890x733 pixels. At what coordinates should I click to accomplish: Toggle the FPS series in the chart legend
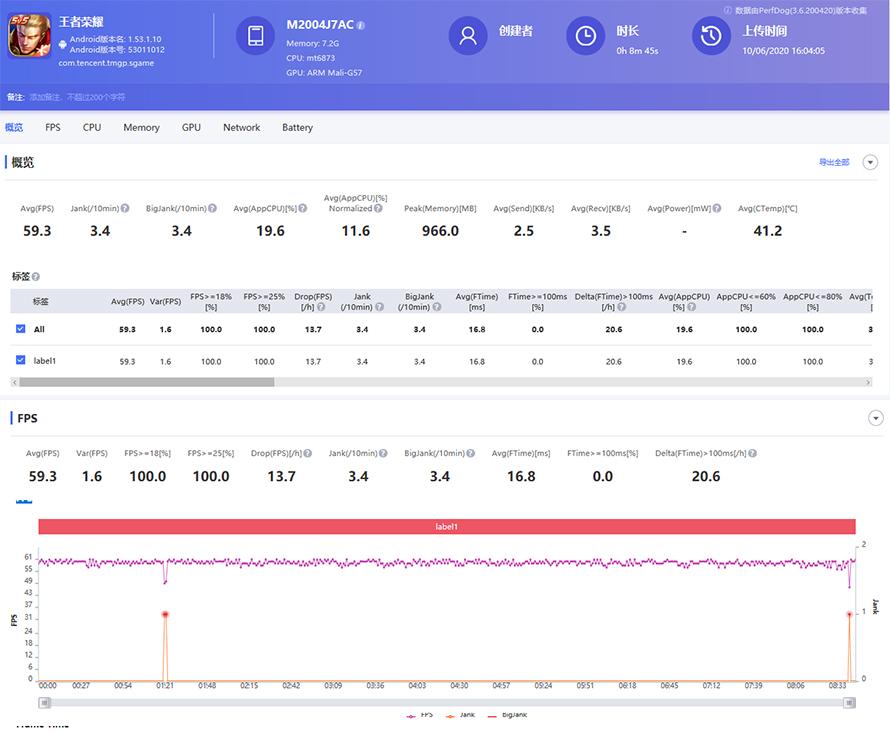point(419,715)
